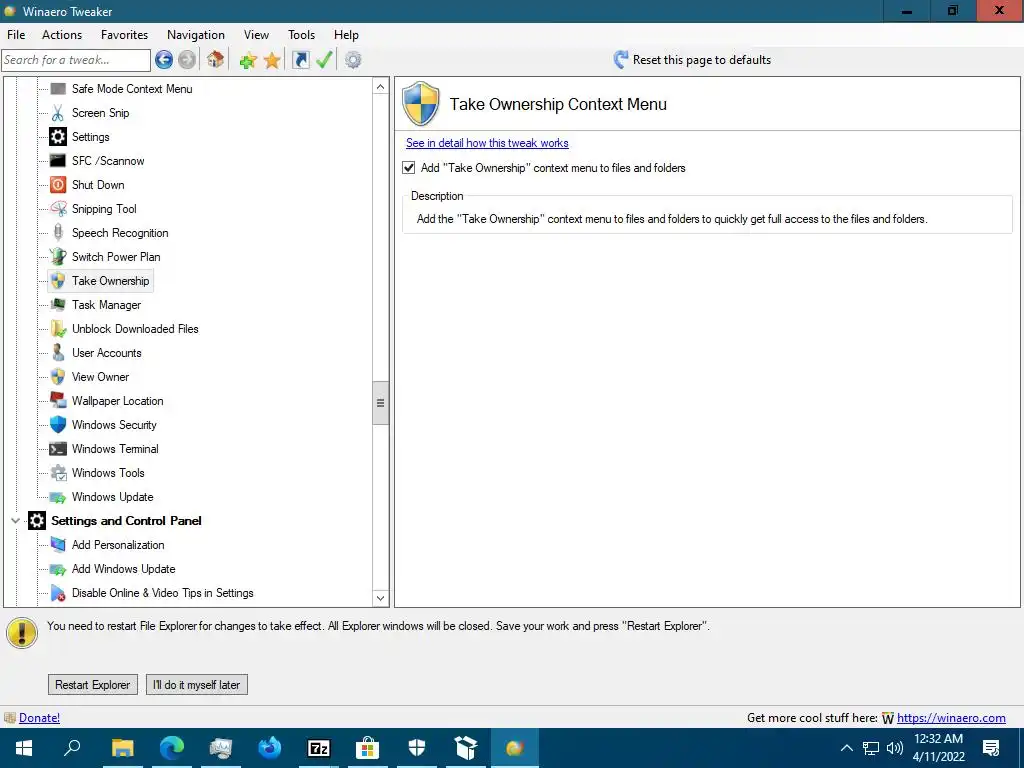
Task: Click the shield icon next to View Owner
Action: 58,377
